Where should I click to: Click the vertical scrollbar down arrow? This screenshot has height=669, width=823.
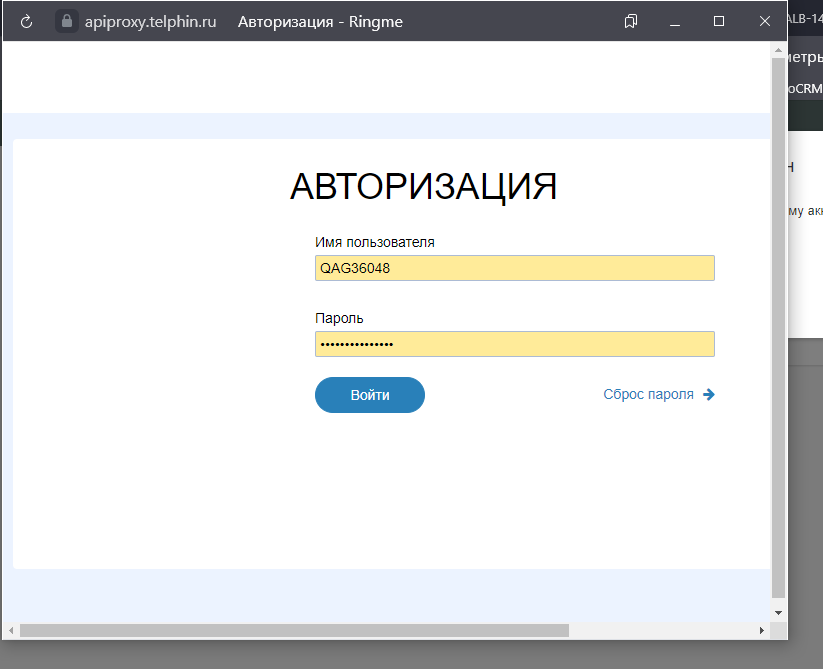(x=779, y=612)
